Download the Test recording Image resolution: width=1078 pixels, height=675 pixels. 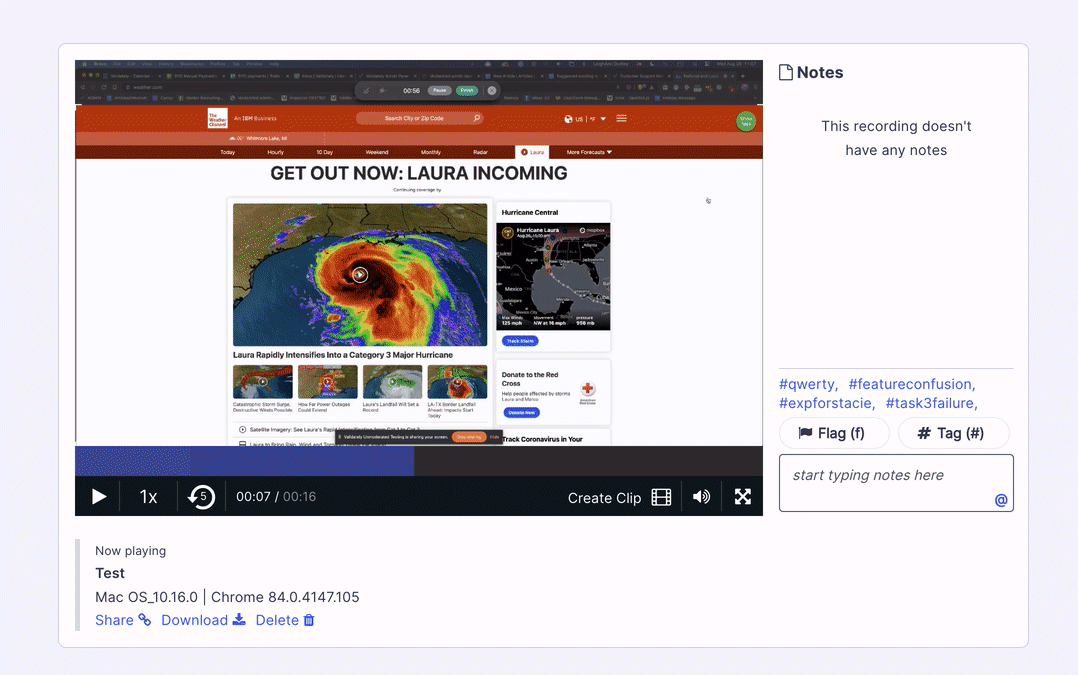pyautogui.click(x=203, y=620)
